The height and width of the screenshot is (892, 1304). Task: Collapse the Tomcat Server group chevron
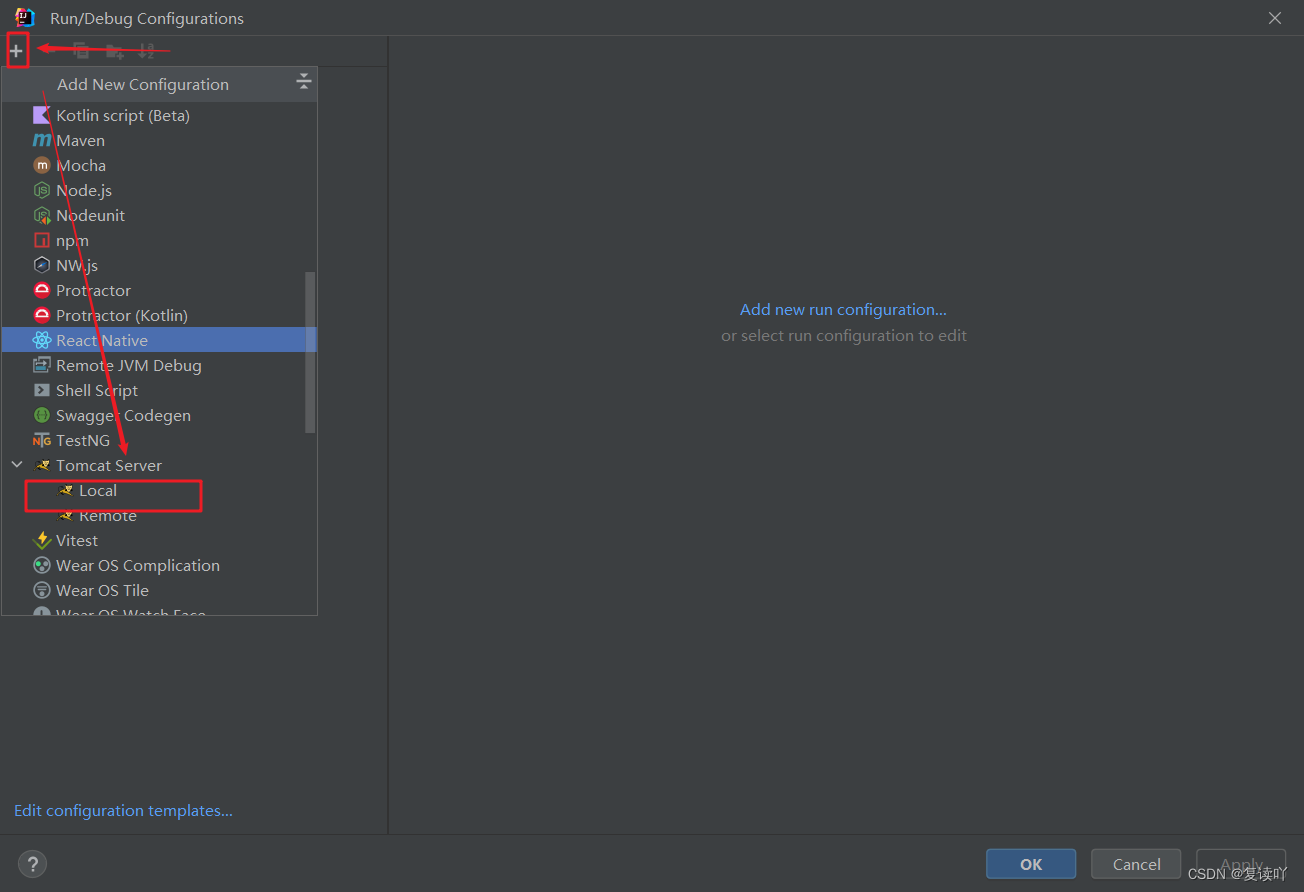17,465
